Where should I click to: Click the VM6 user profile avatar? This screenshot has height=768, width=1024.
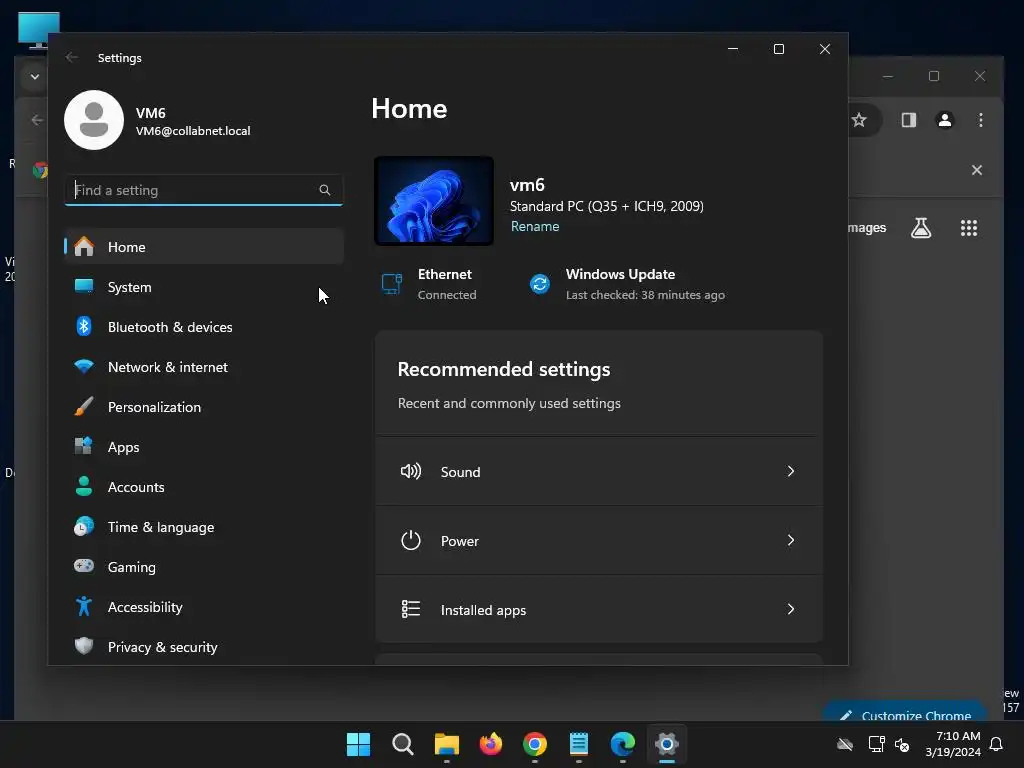[94, 120]
